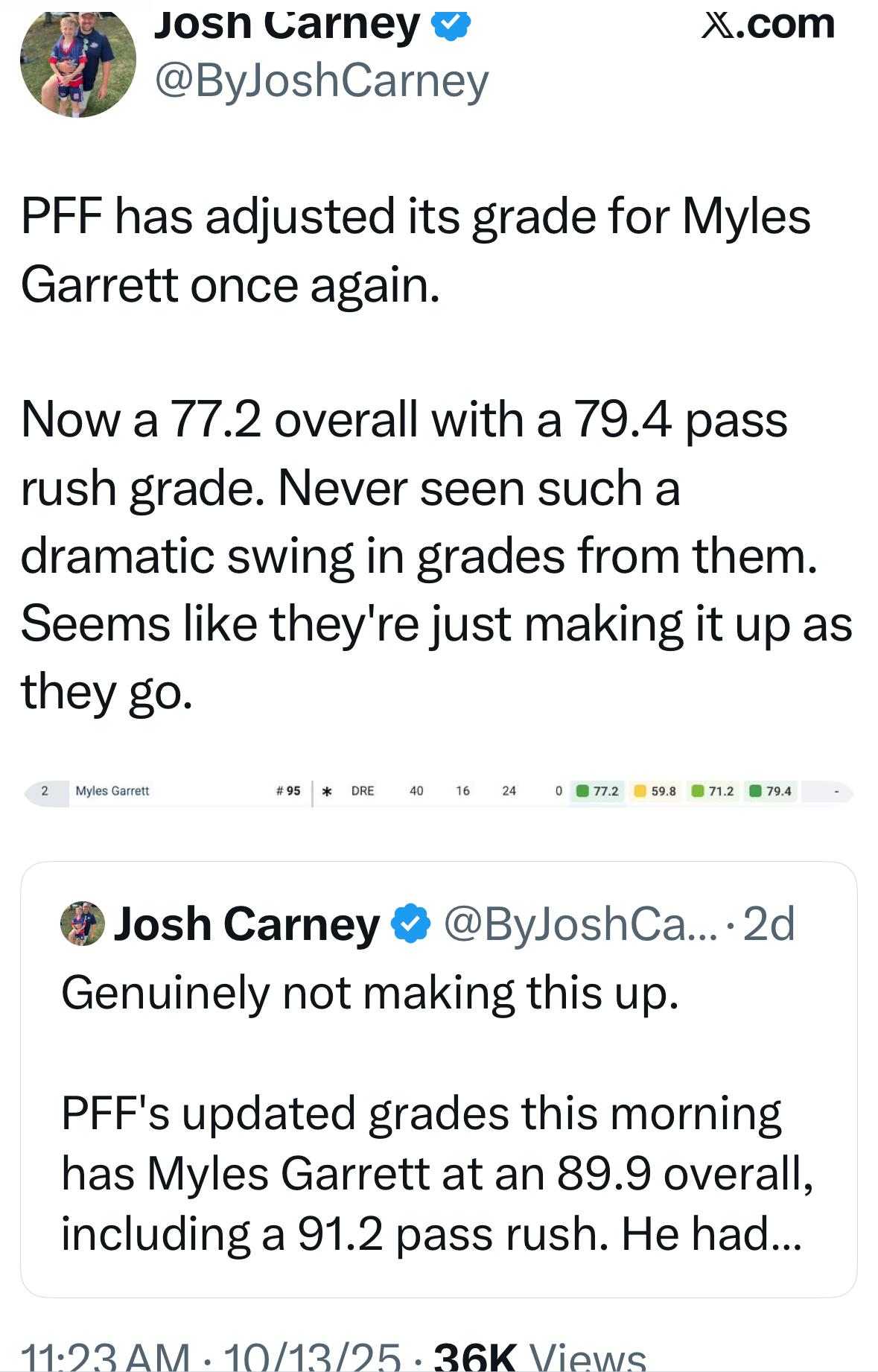Open the quoted tweet text about 89.9 overall
This screenshot has height=1372, width=878.
pos(436,1173)
